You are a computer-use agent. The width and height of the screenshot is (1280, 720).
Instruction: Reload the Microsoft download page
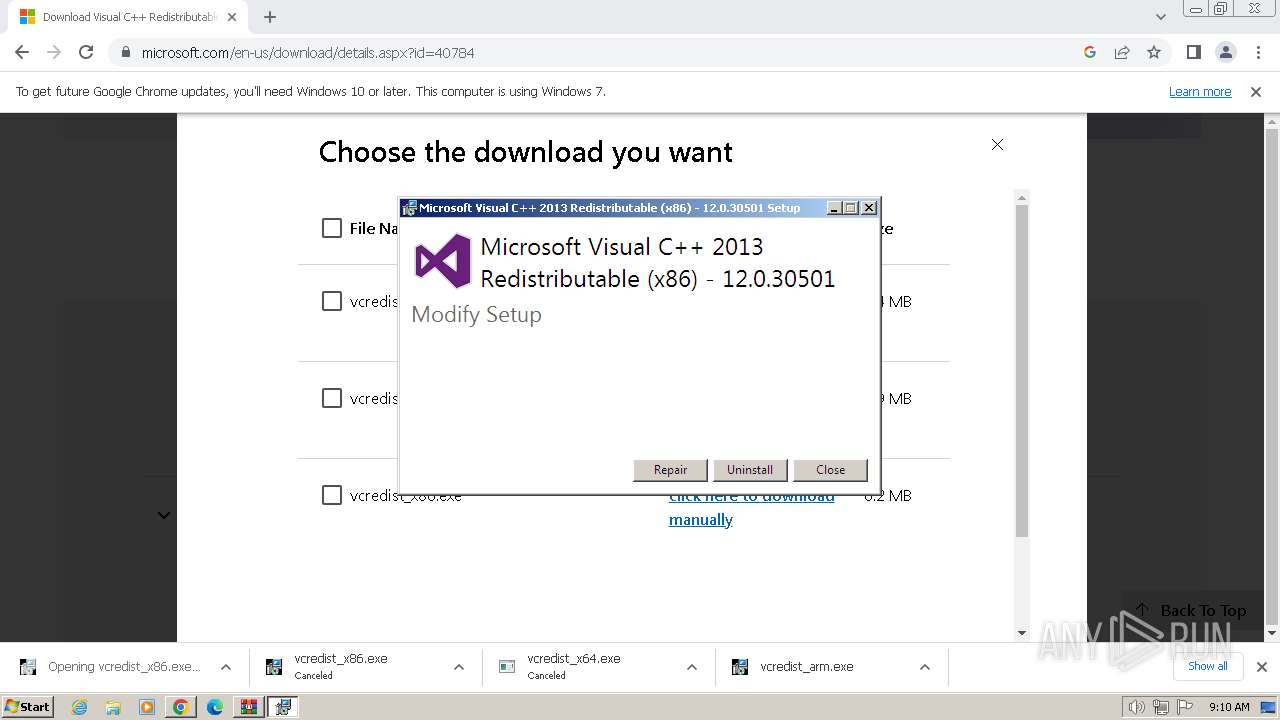[x=86, y=52]
